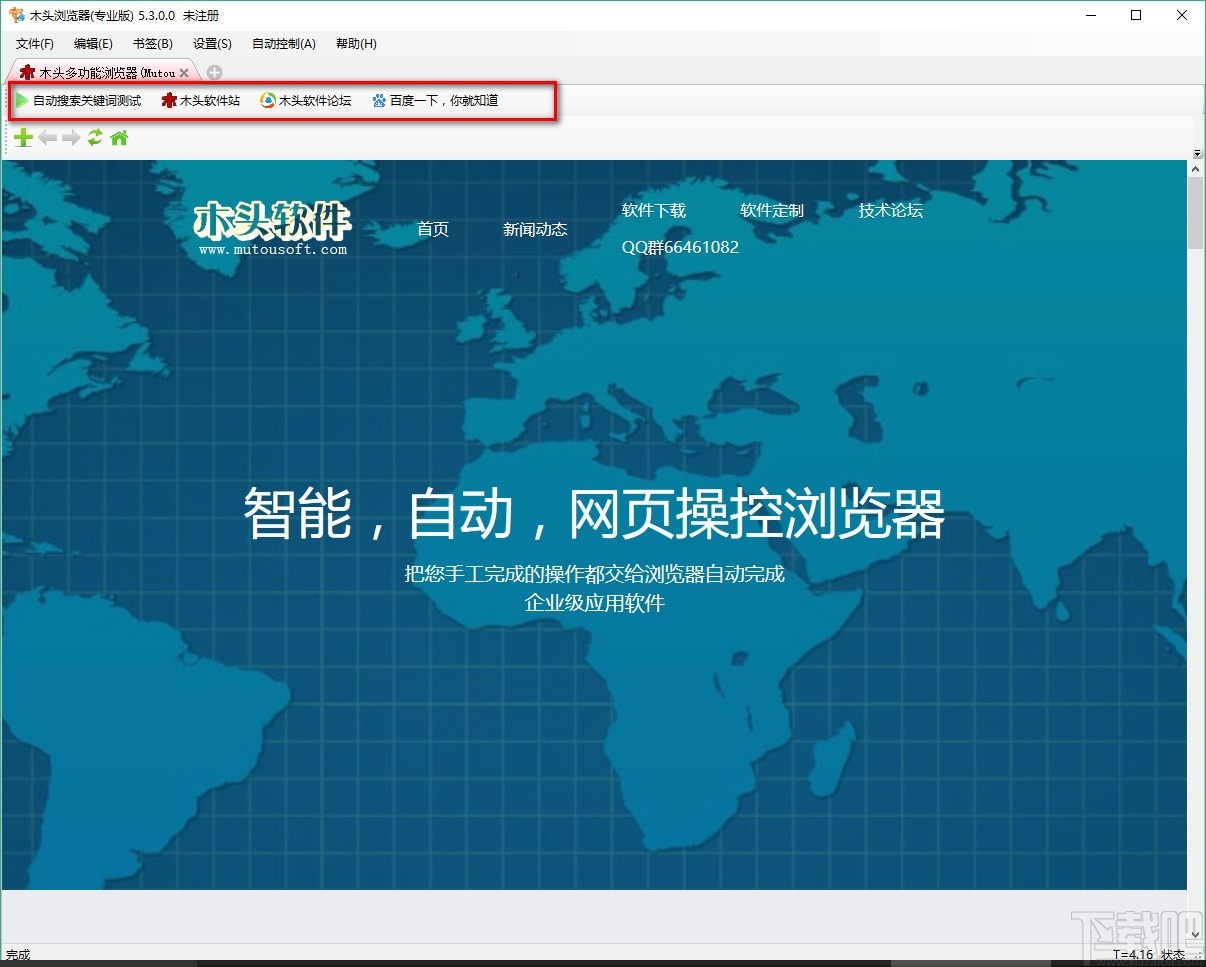Viewport: 1206px width, 967px height.
Task: Click the 首页 navigation link
Action: 433,229
